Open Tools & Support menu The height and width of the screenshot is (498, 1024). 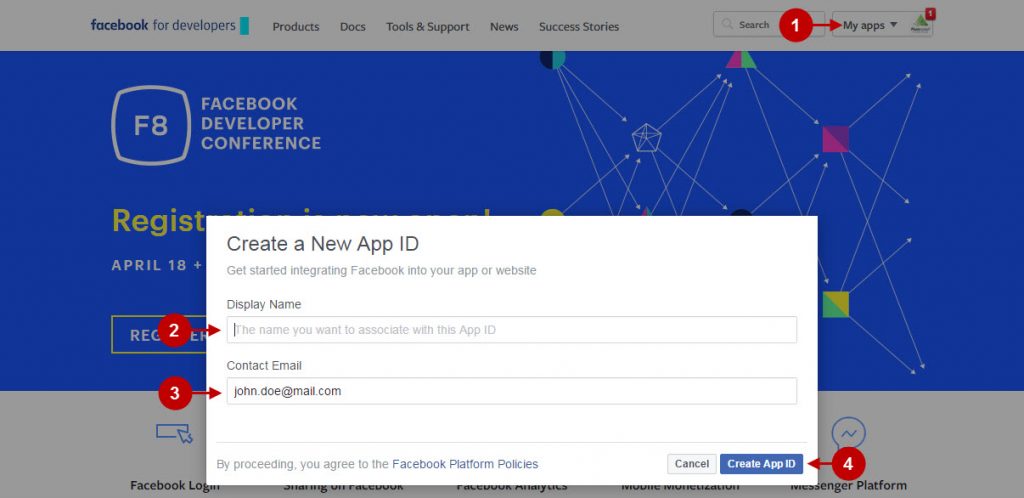click(428, 27)
